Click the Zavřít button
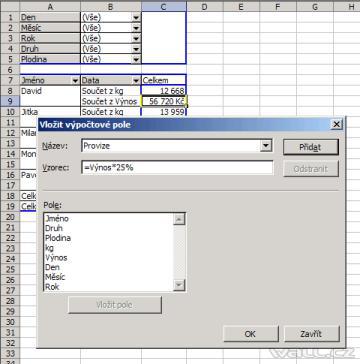This screenshot has height=364, width=360. point(311,334)
